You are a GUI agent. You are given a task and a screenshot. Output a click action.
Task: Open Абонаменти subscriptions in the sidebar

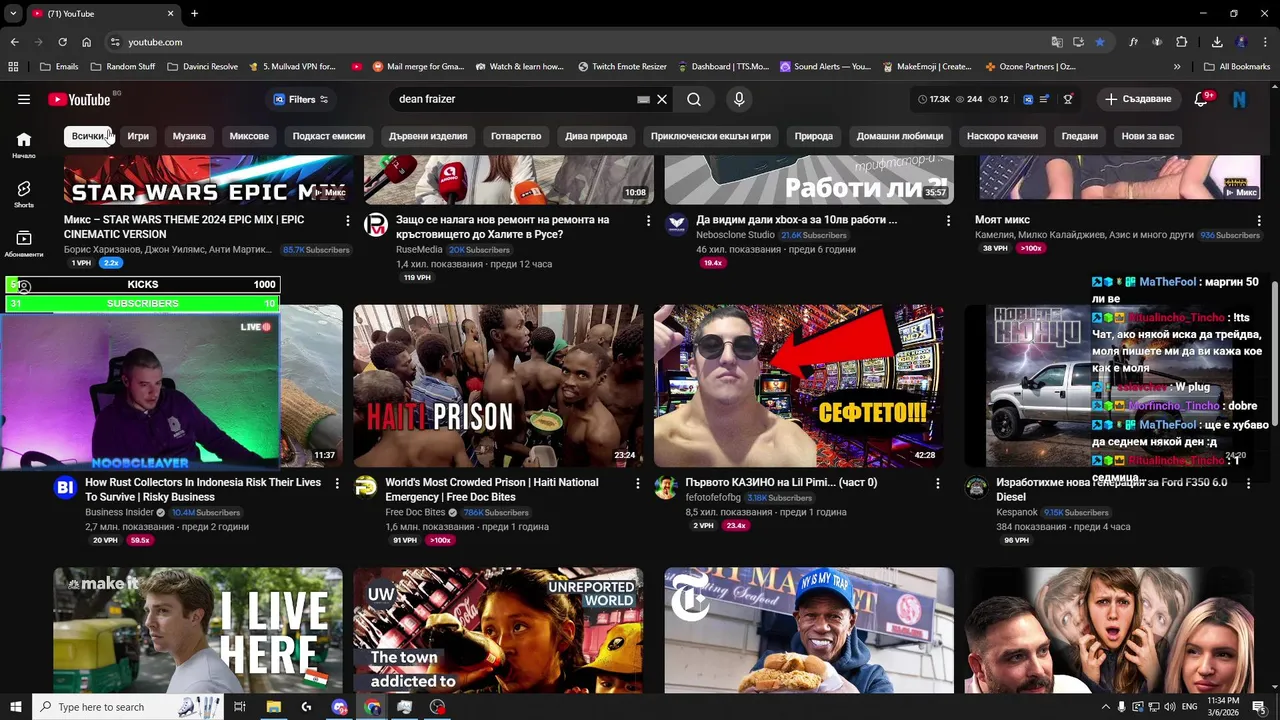pyautogui.click(x=24, y=243)
